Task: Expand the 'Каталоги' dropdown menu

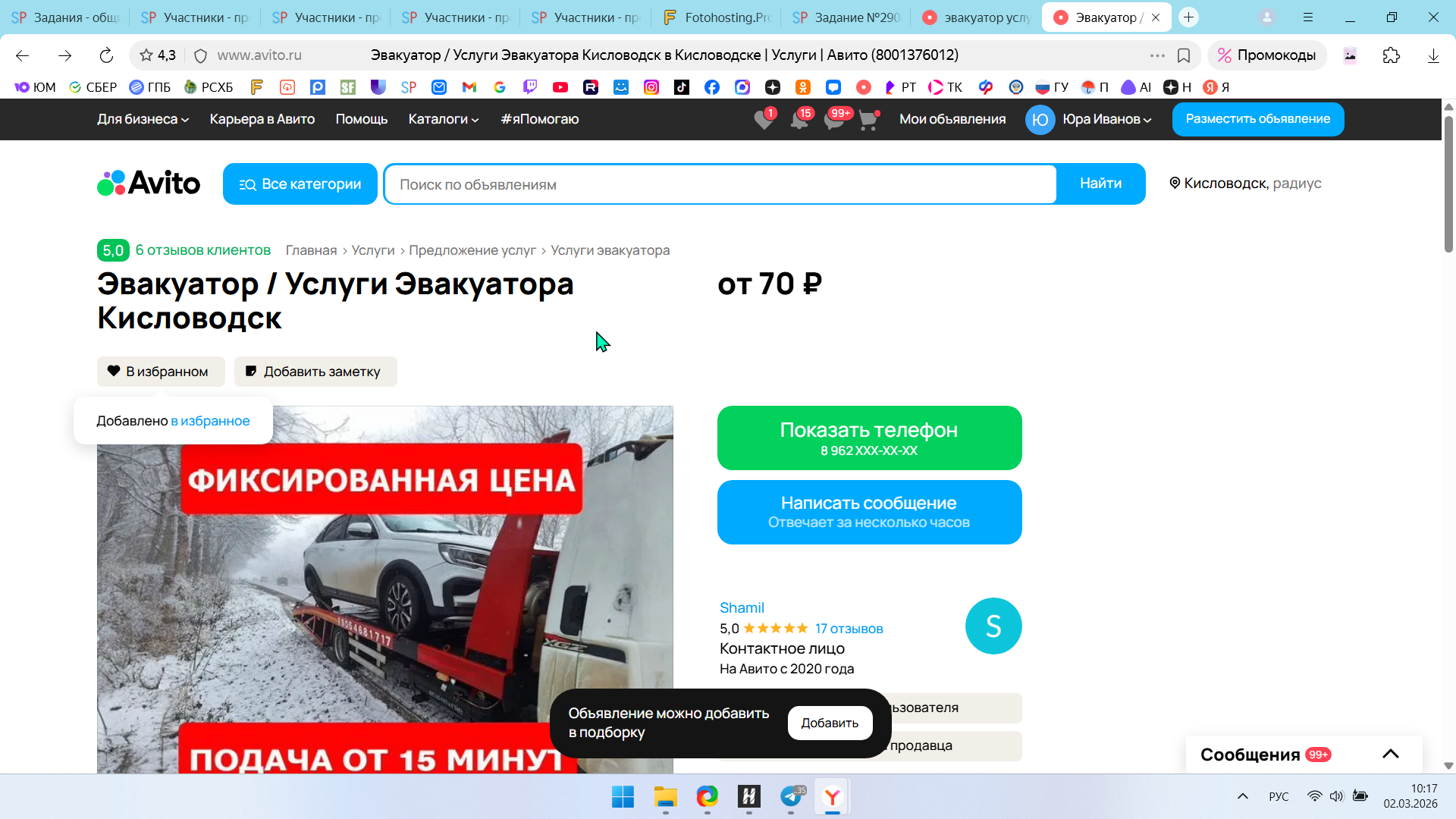Action: [443, 119]
